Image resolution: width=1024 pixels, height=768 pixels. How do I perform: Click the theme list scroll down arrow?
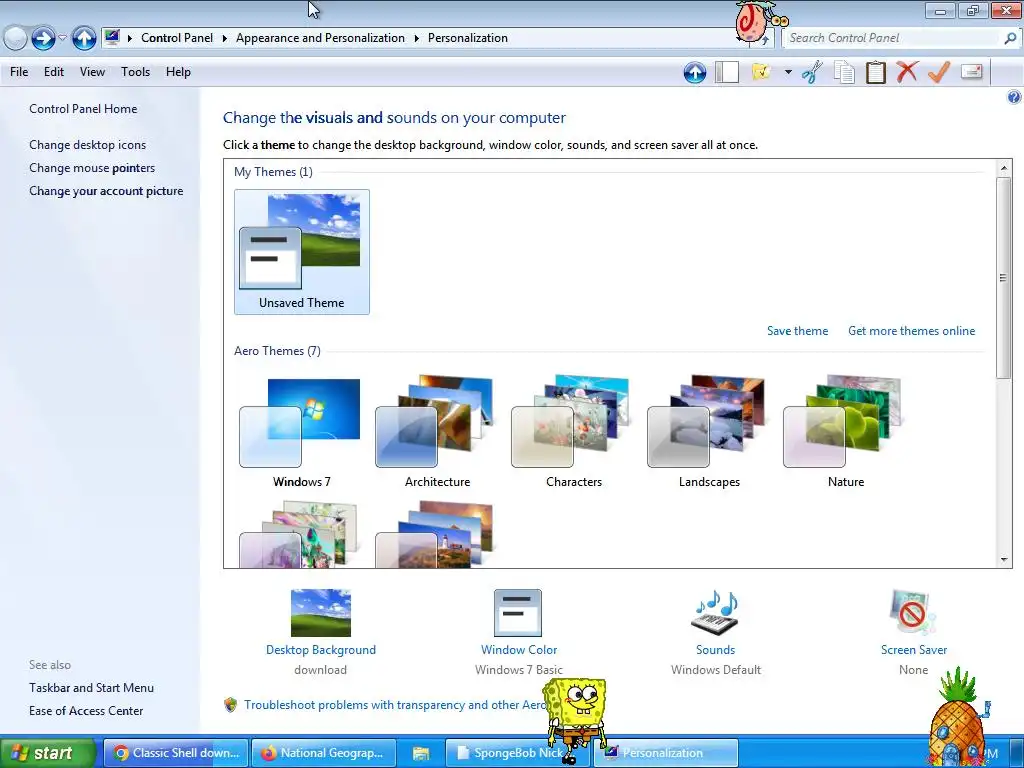[1004, 560]
